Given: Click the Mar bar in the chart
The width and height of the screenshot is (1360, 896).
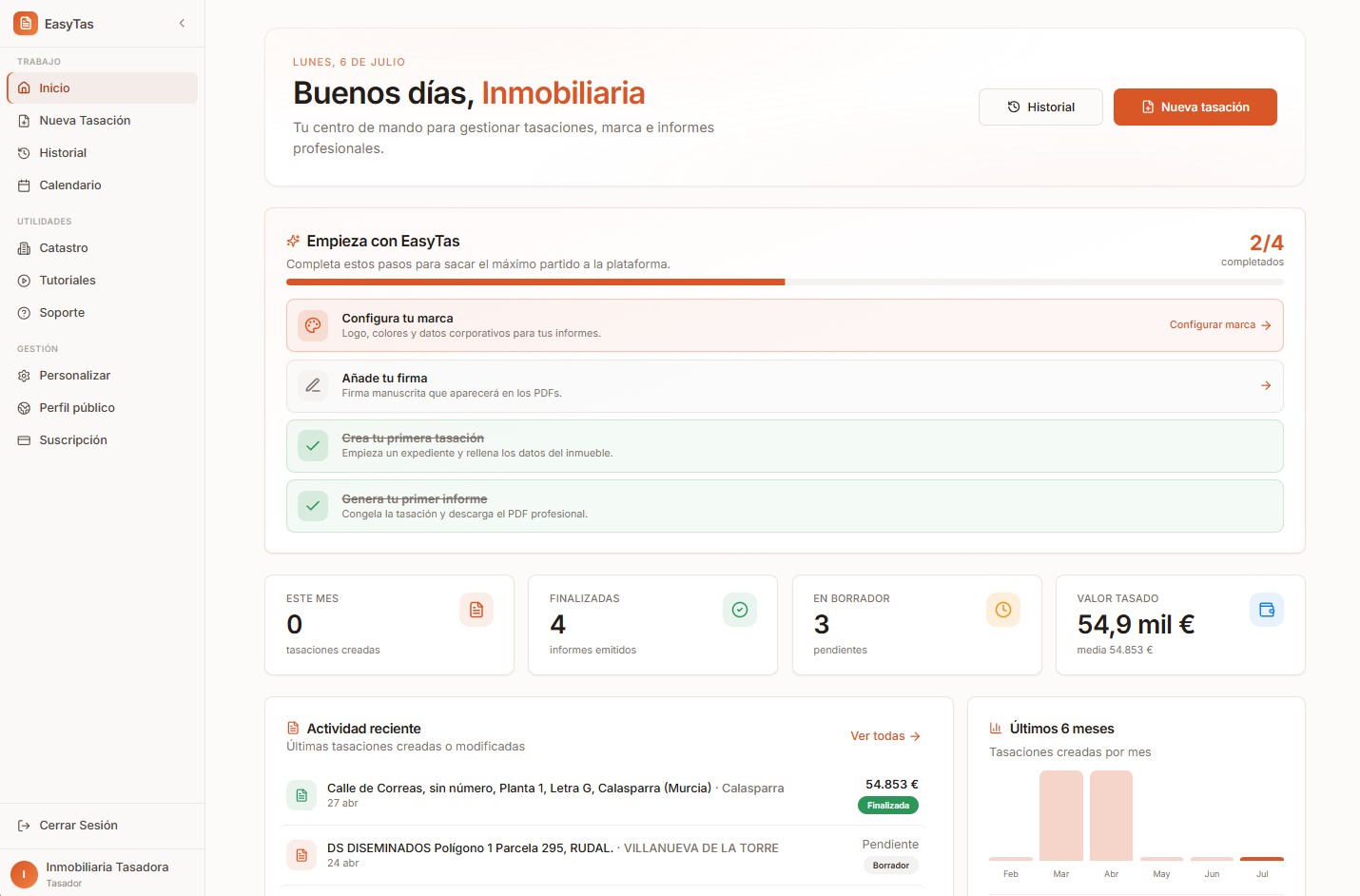Looking at the screenshot, I should click(x=1061, y=816).
